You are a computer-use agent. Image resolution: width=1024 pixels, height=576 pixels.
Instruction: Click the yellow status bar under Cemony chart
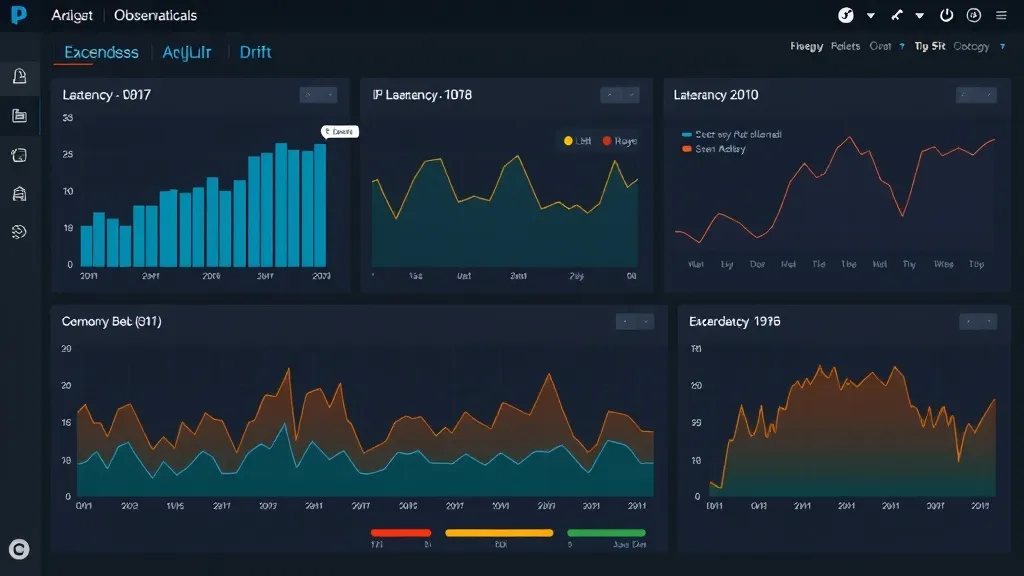click(x=499, y=533)
